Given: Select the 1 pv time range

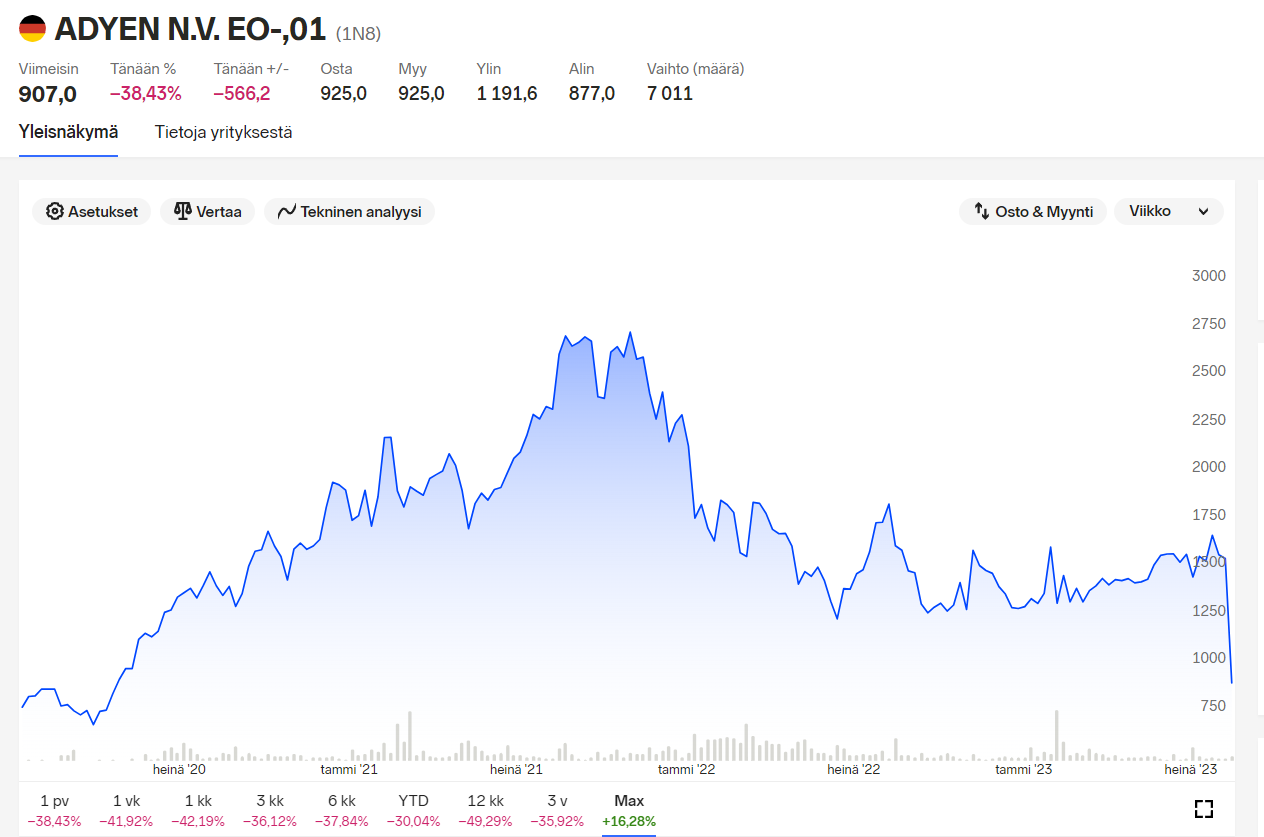Looking at the screenshot, I should pyautogui.click(x=54, y=810).
